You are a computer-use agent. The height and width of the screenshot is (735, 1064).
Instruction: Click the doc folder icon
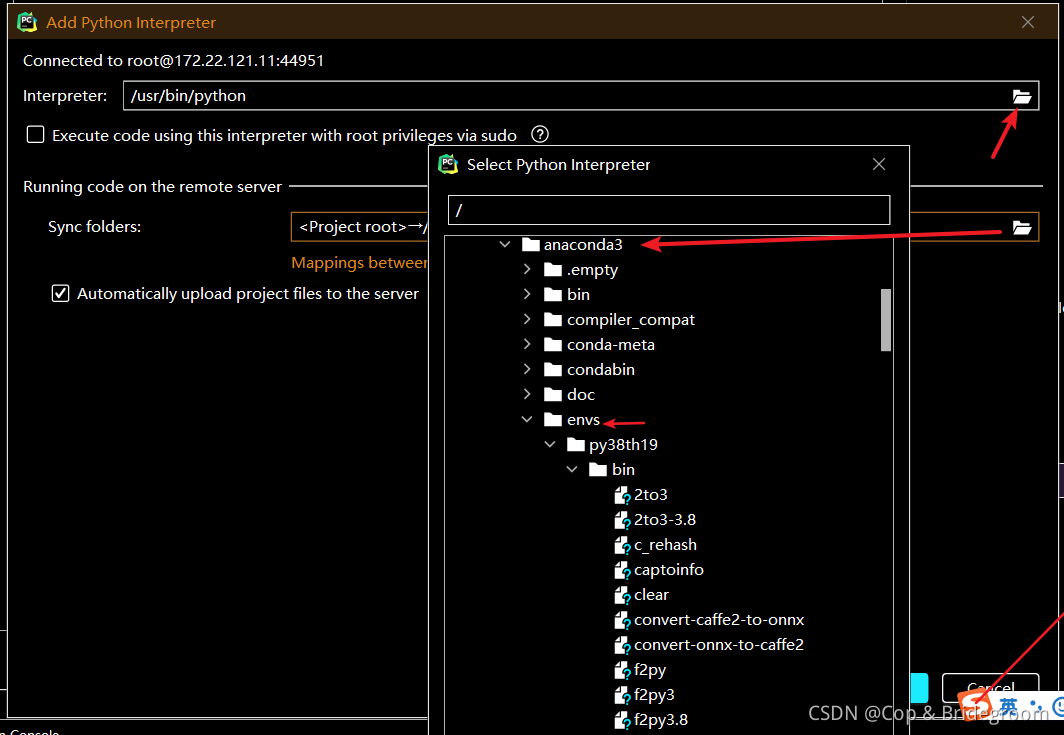[553, 394]
